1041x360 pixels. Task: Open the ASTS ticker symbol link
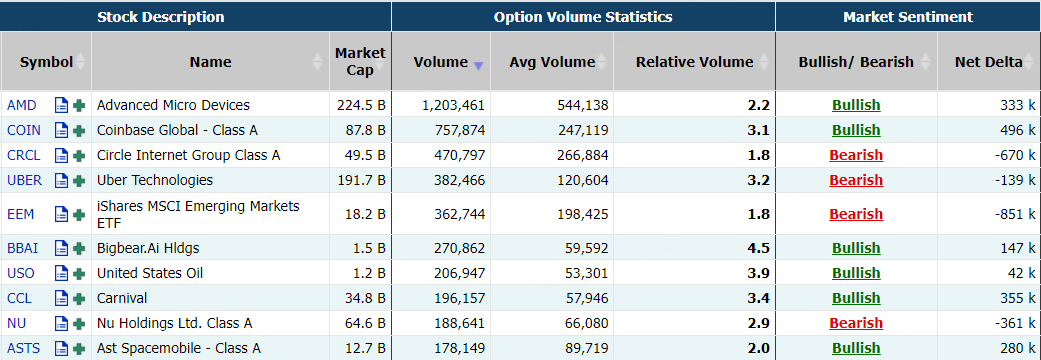tap(24, 348)
